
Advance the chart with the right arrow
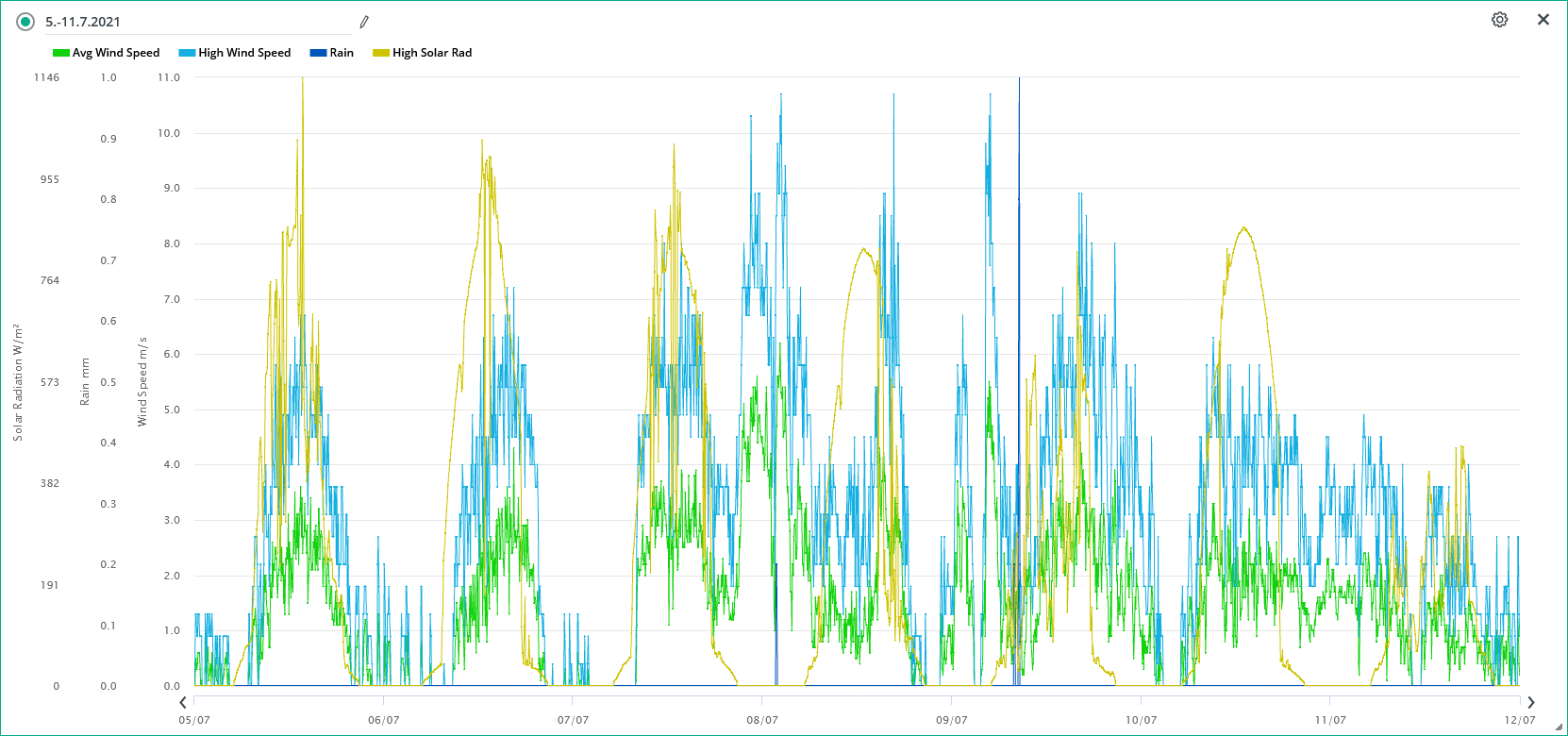[x=1530, y=702]
